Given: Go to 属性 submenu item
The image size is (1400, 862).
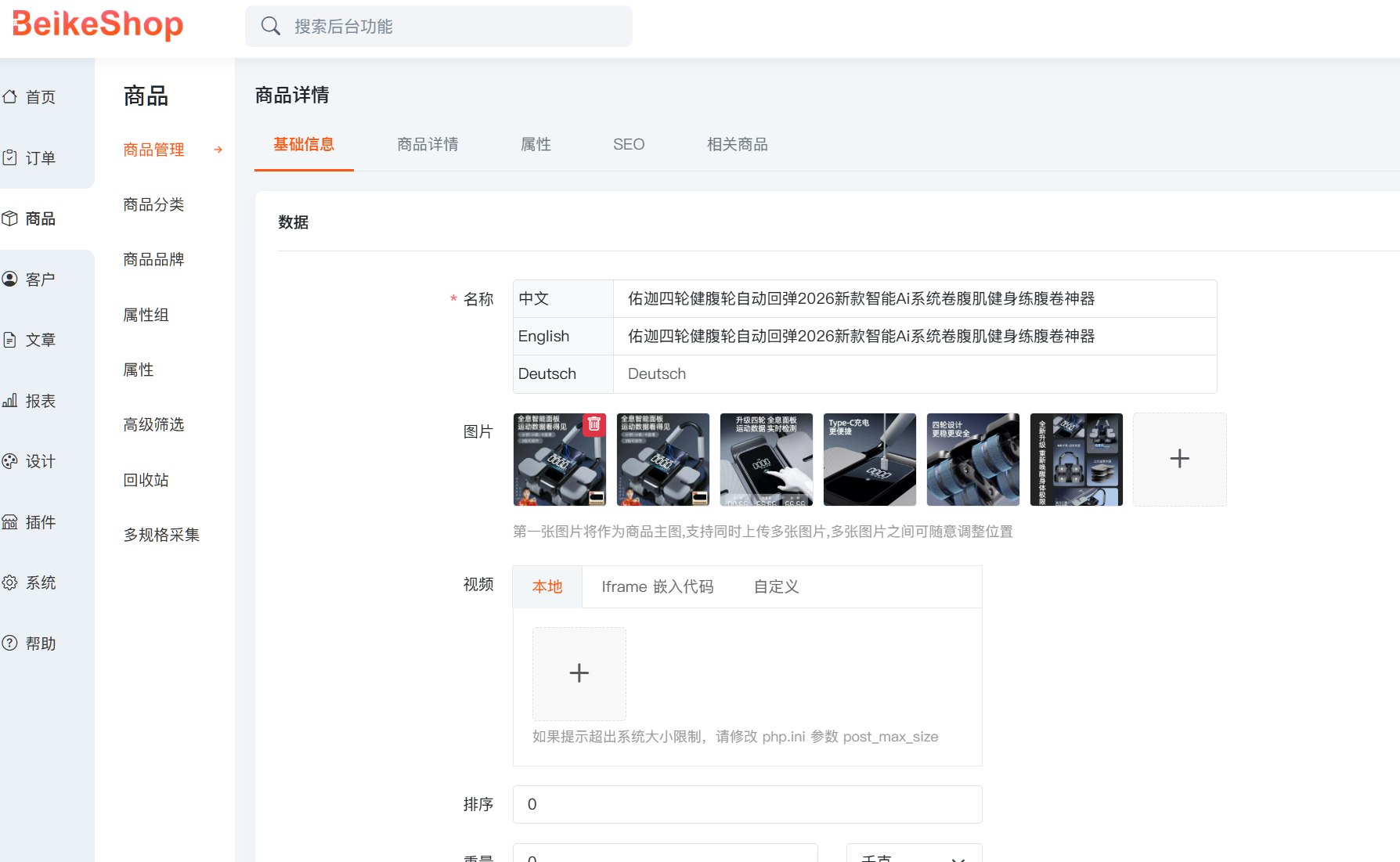Looking at the screenshot, I should (x=139, y=370).
